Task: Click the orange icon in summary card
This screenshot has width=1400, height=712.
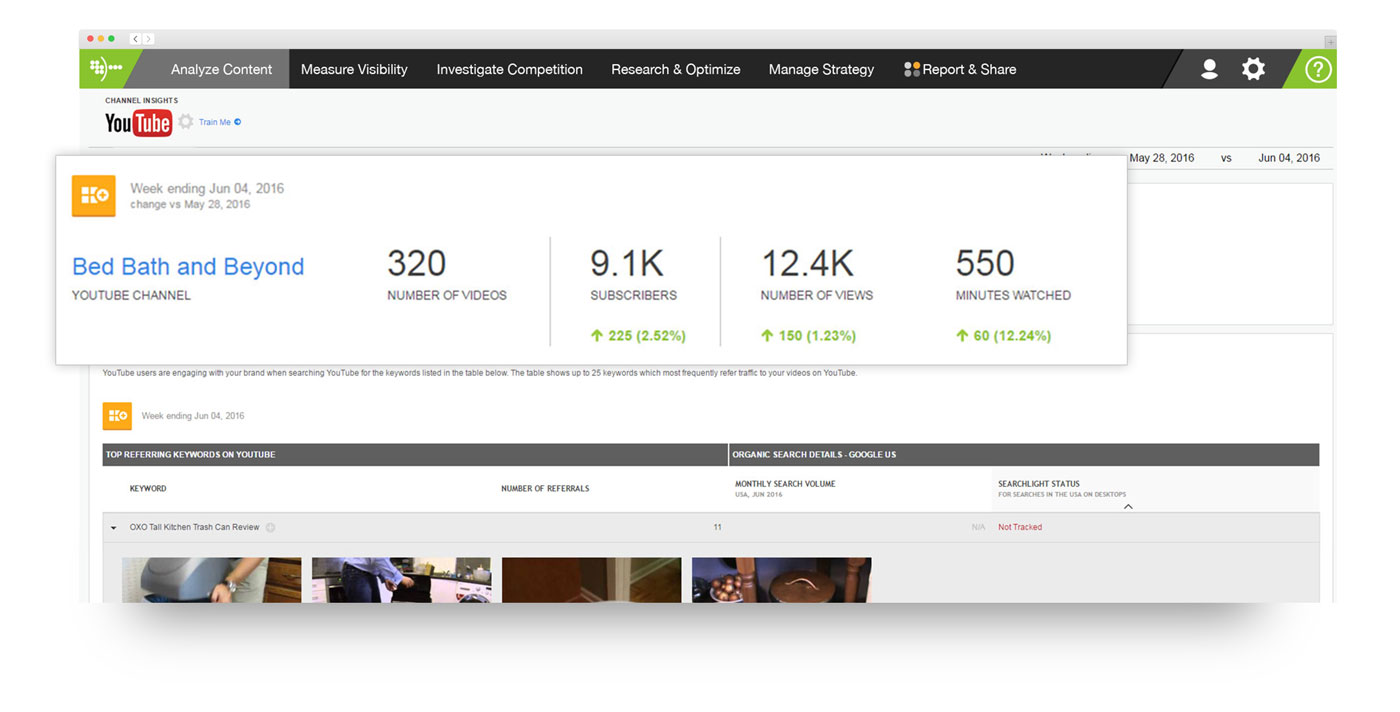Action: [x=94, y=196]
